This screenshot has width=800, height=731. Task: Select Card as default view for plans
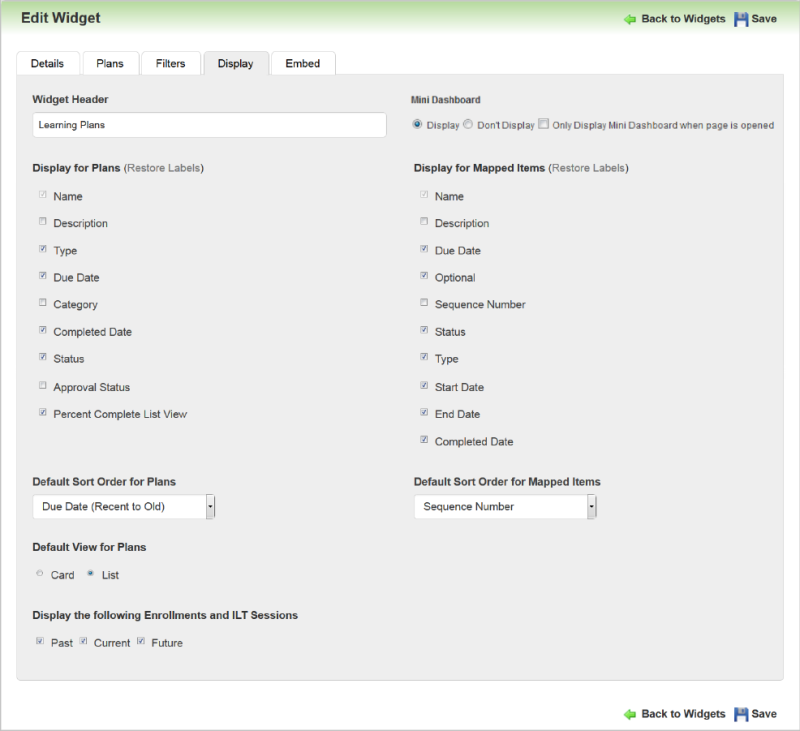pyautogui.click(x=40, y=573)
